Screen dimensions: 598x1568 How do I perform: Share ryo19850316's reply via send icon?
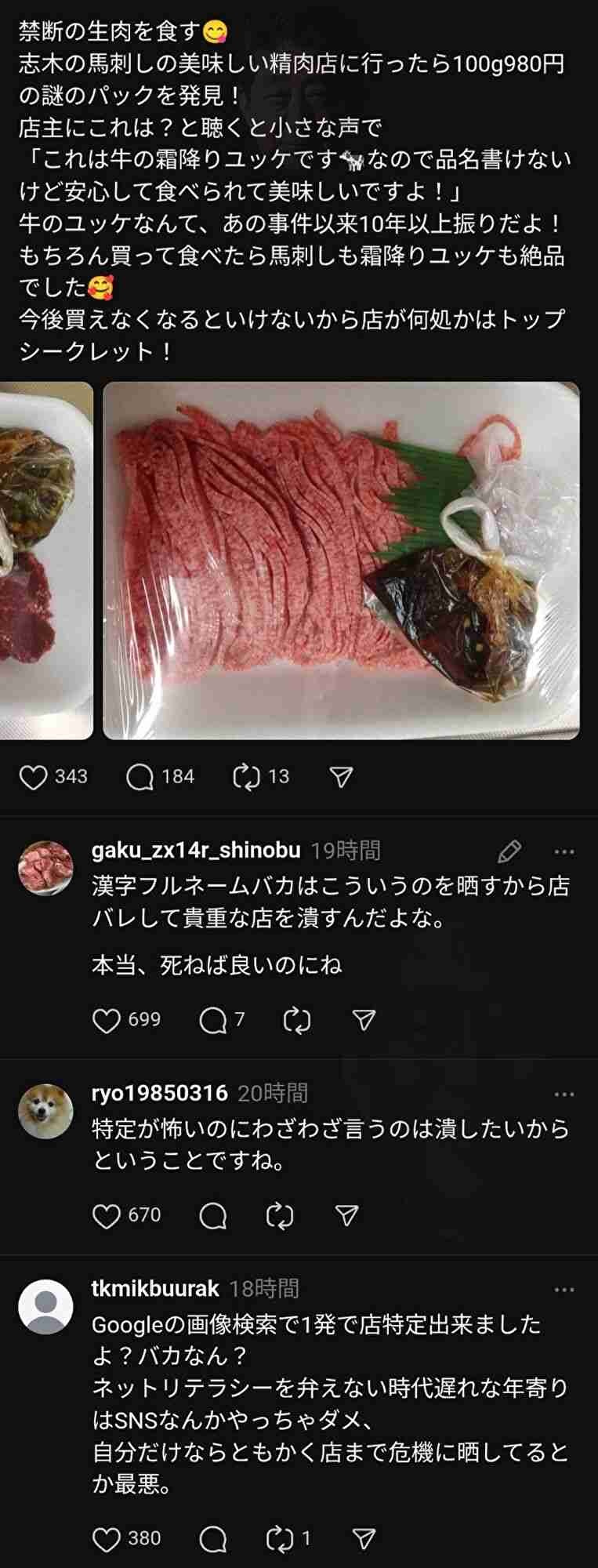346,1216
